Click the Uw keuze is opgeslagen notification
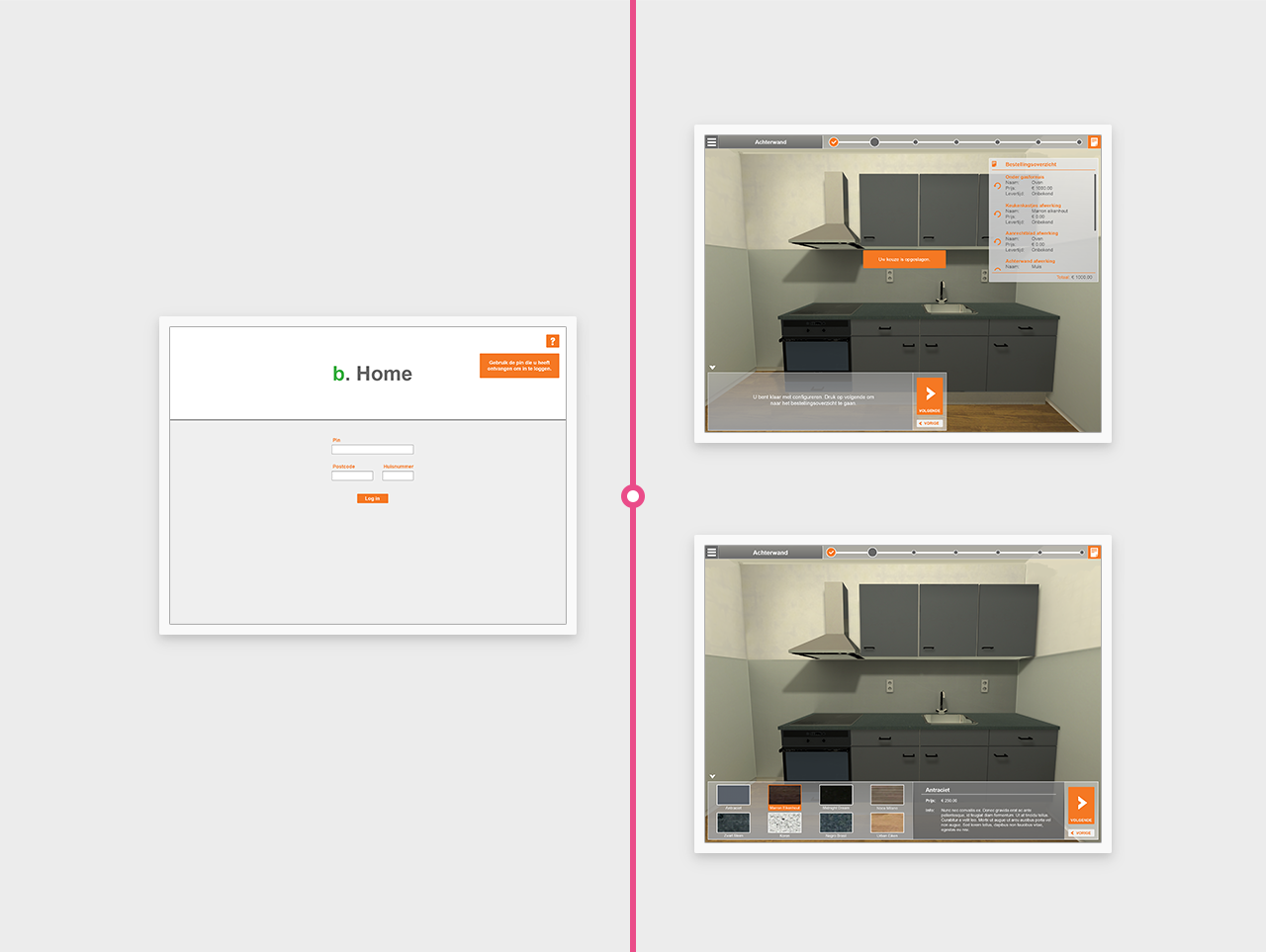This screenshot has height=952, width=1266. [904, 259]
